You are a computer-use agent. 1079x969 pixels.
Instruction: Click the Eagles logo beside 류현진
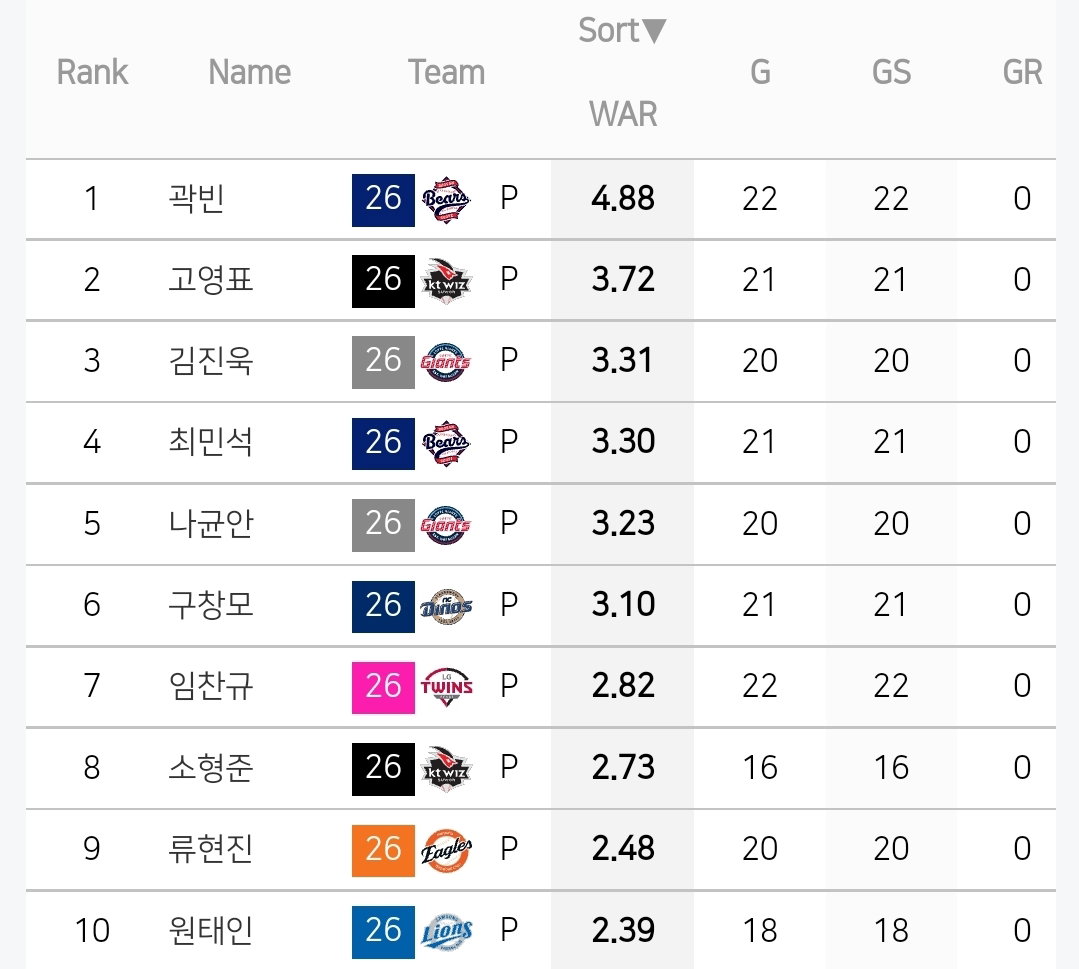tap(446, 850)
